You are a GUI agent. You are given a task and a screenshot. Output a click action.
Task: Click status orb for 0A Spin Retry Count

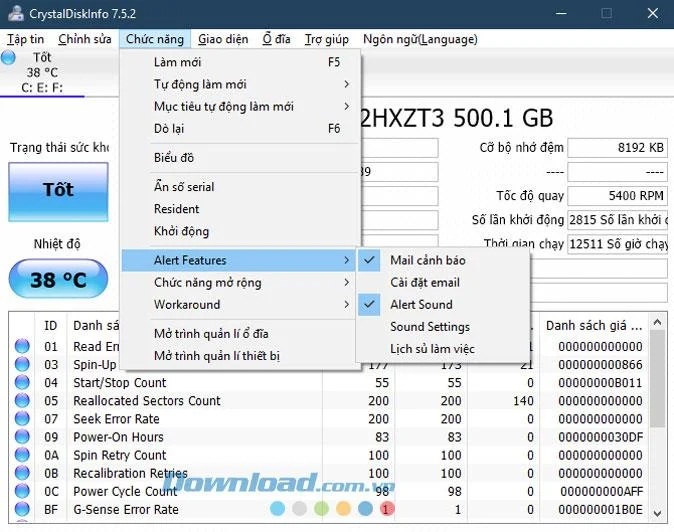(22, 455)
